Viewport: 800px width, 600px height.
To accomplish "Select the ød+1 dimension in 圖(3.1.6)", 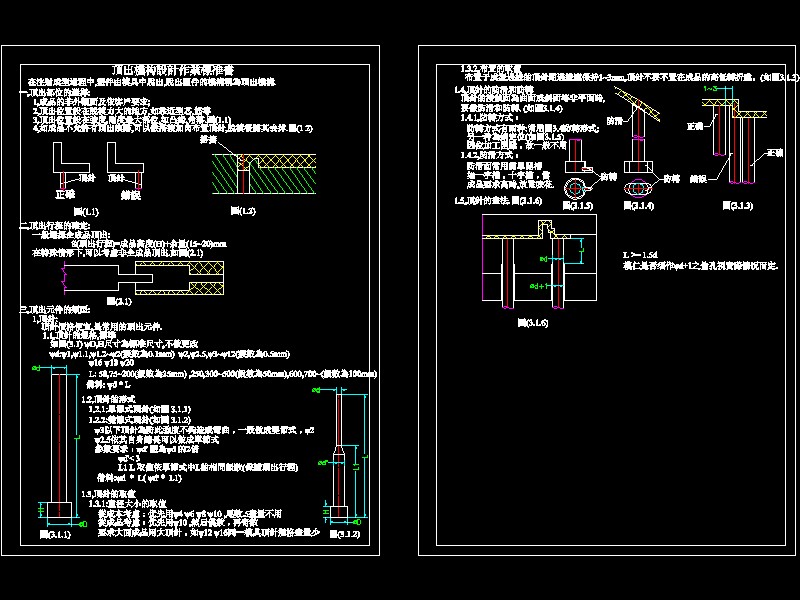I will 539,286.
